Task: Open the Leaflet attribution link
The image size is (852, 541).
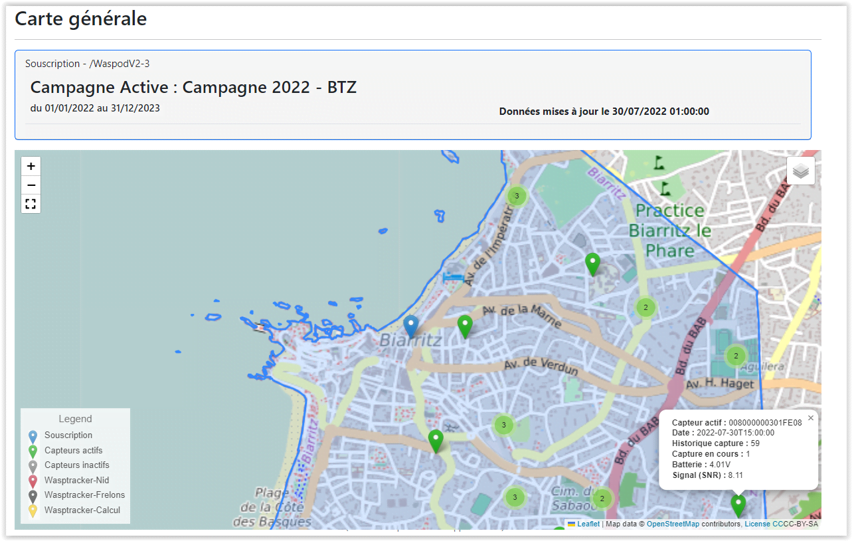Action: (588, 524)
